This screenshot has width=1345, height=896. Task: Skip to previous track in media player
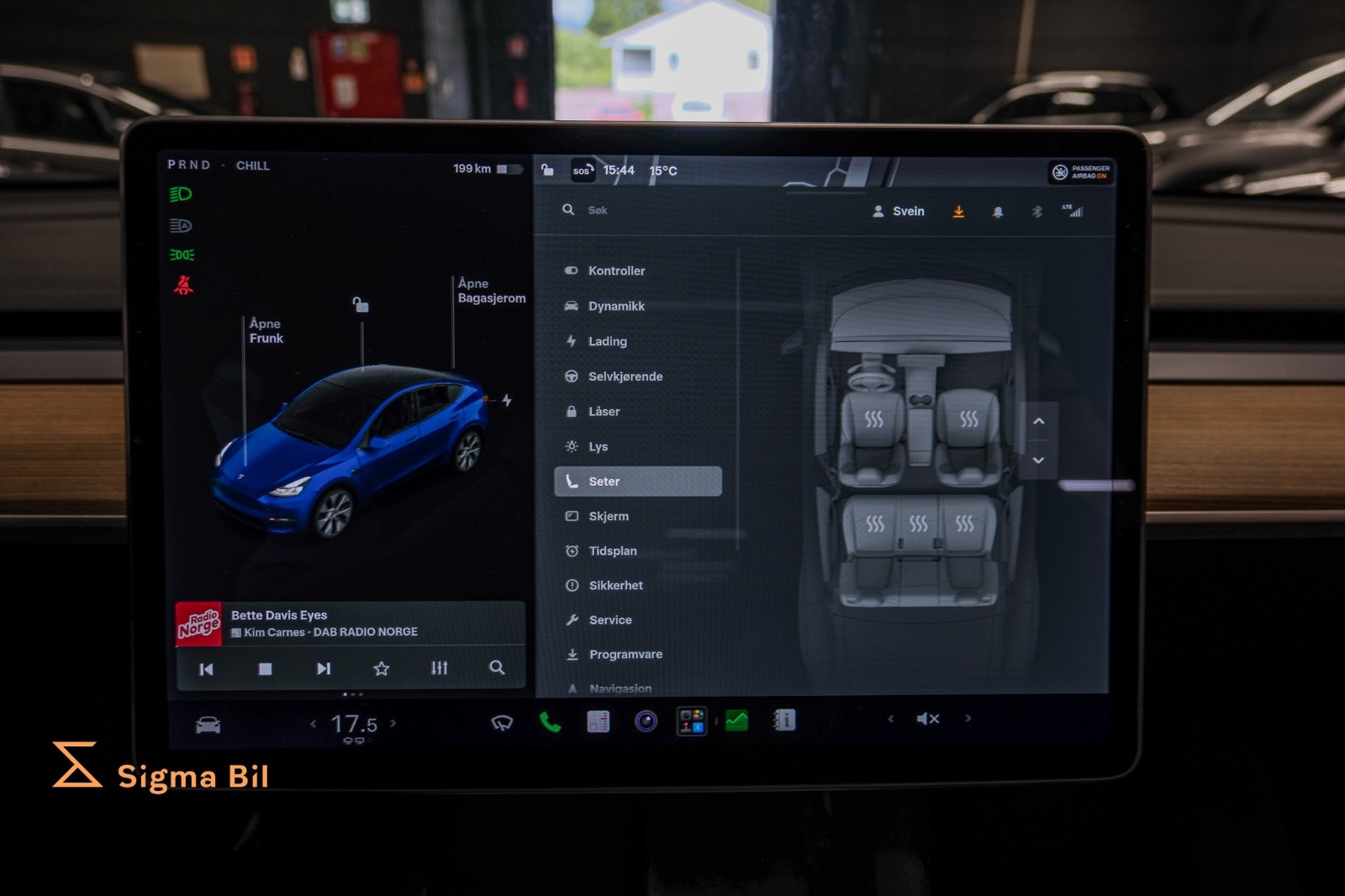[x=206, y=669]
